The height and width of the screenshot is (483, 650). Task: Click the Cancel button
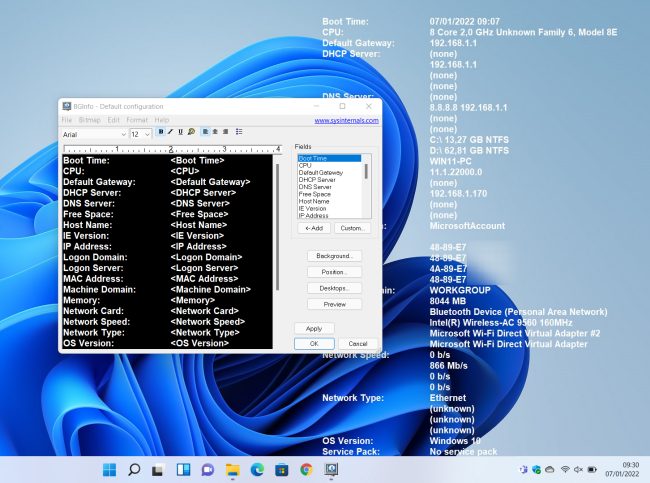[358, 344]
